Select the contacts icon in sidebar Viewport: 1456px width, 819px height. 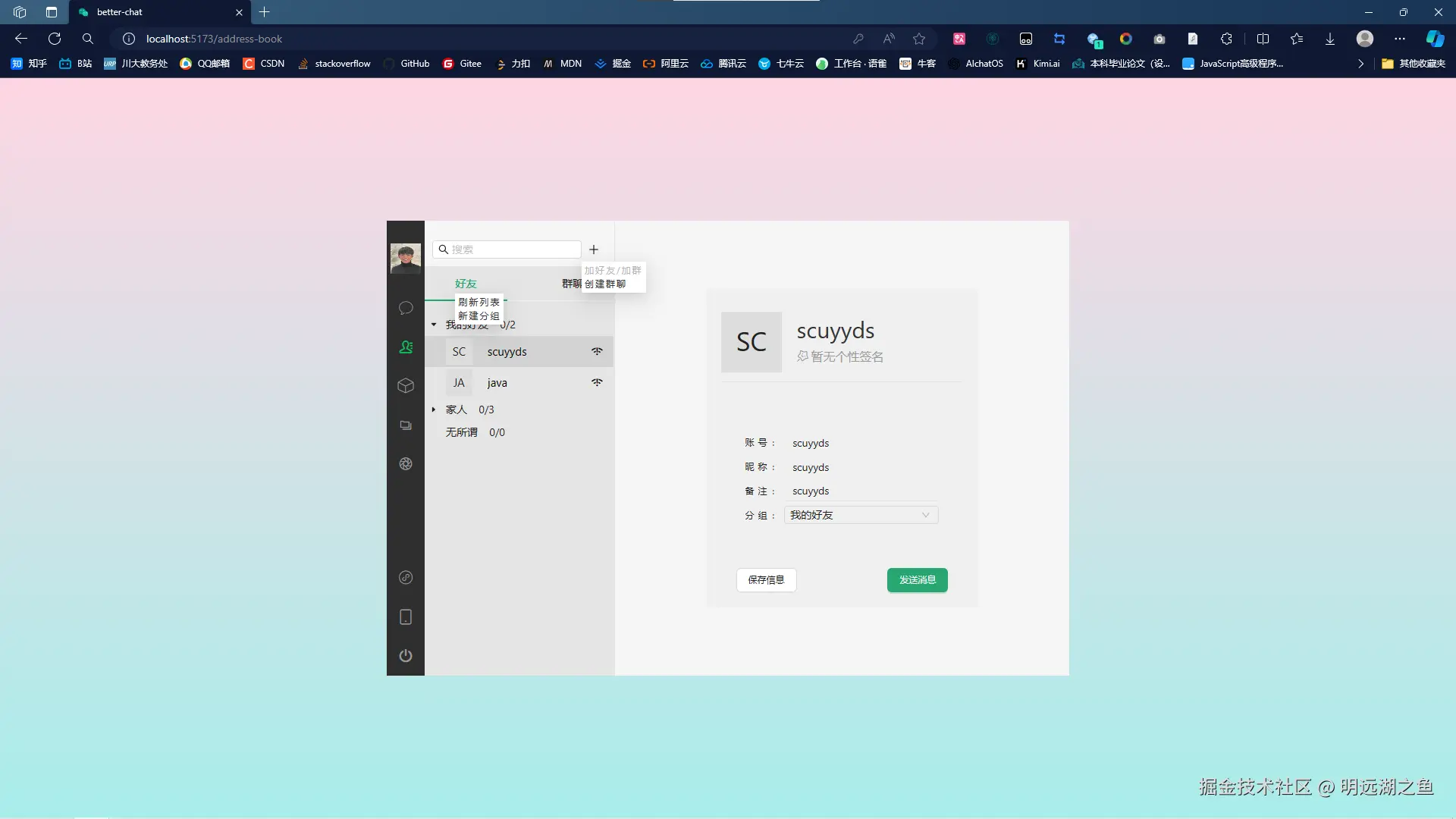[406, 347]
